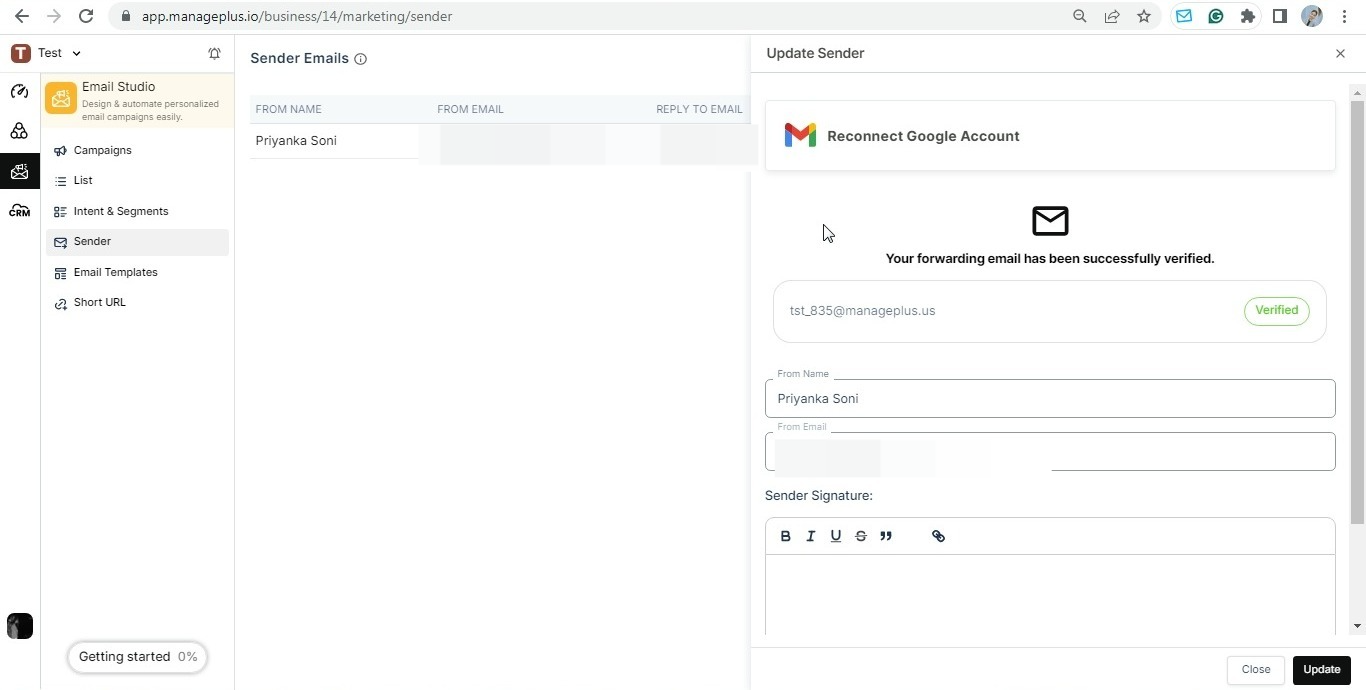
Task: Click the envelope icon above verification message
Action: tap(1050, 220)
